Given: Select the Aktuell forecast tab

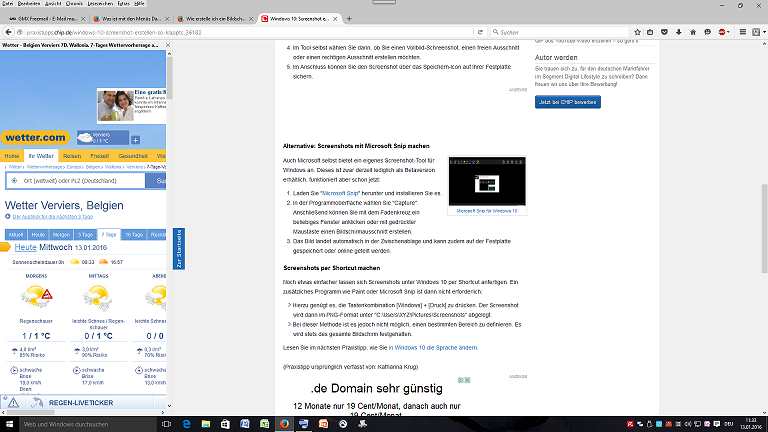Looking at the screenshot, I should pyautogui.click(x=16, y=235).
